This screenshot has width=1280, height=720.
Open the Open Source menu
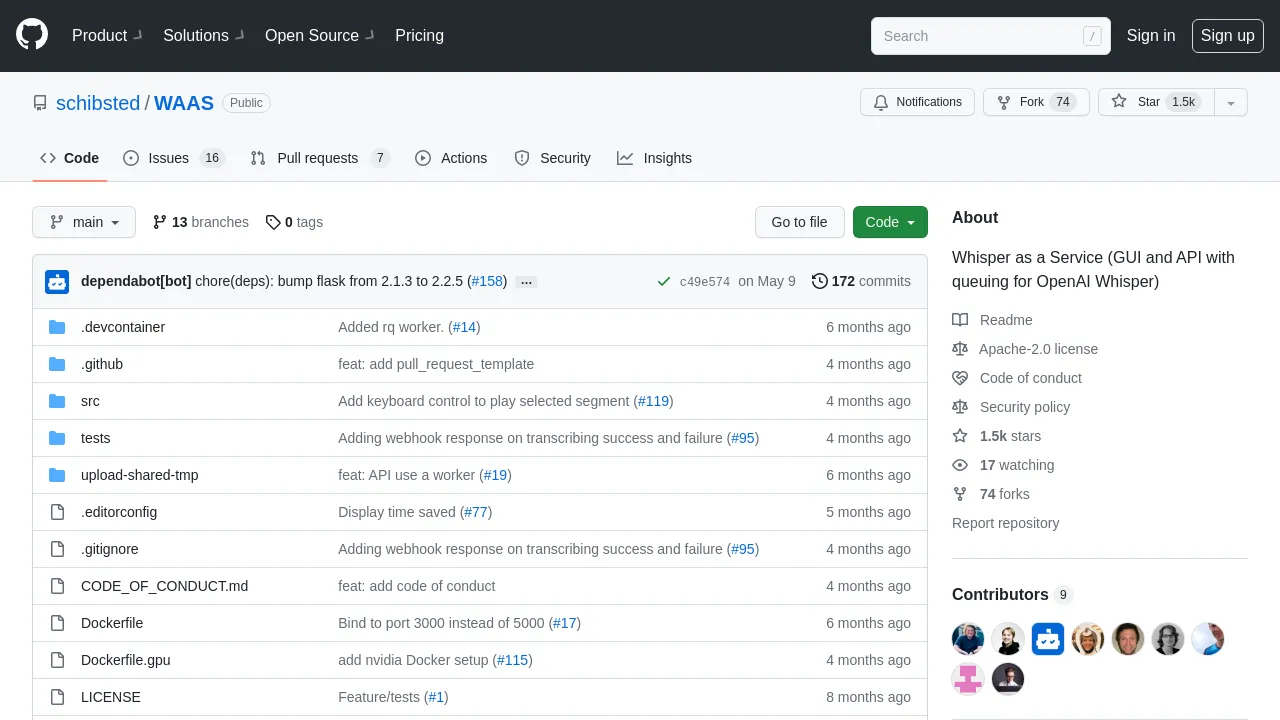(x=319, y=35)
